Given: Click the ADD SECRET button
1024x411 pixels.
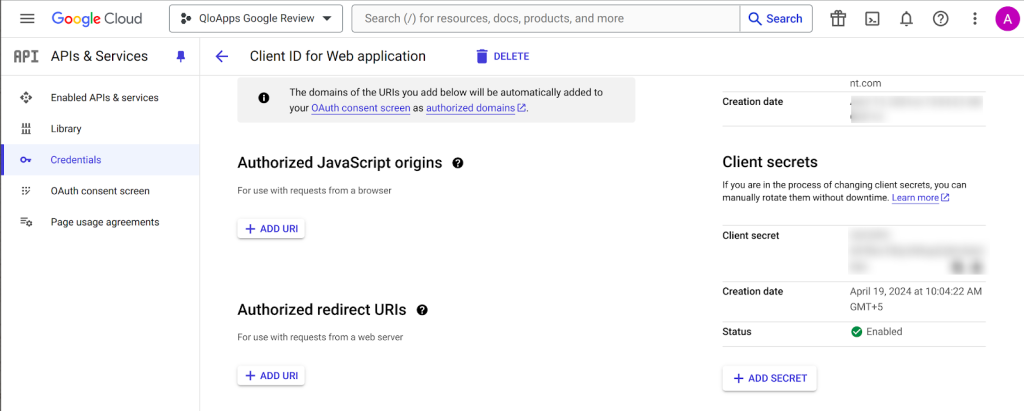Looking at the screenshot, I should 770,379.
